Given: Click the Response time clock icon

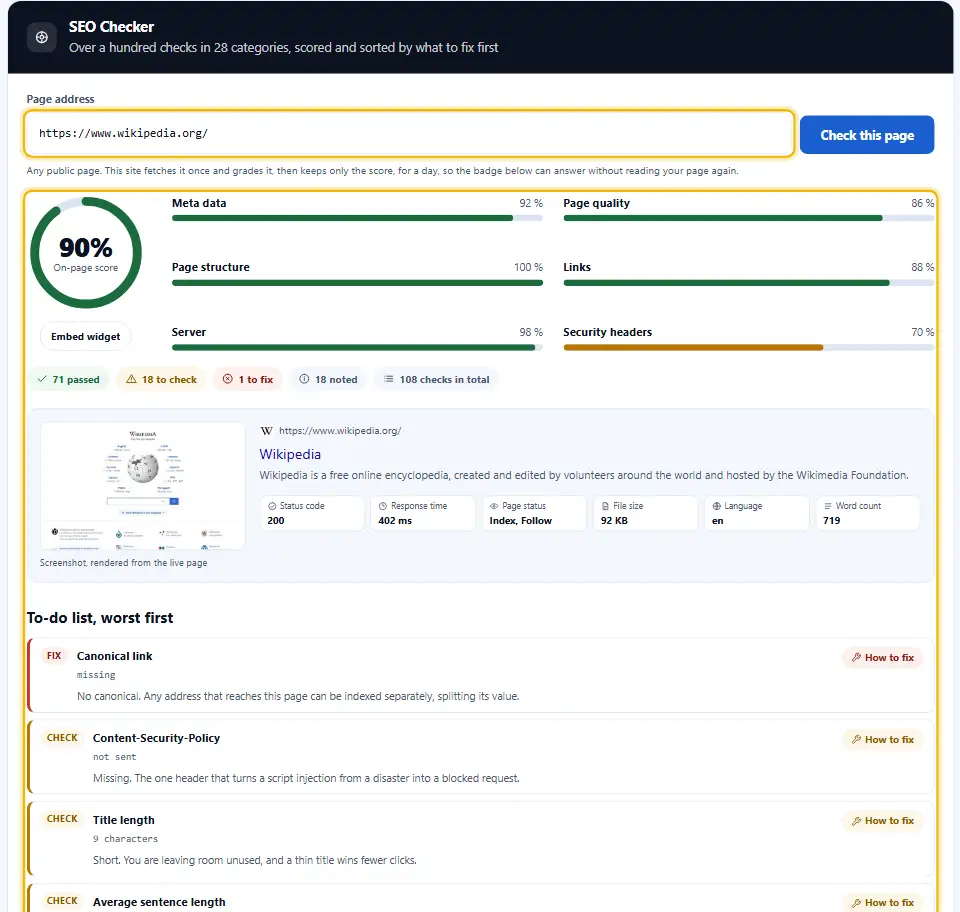Looking at the screenshot, I should (383, 506).
